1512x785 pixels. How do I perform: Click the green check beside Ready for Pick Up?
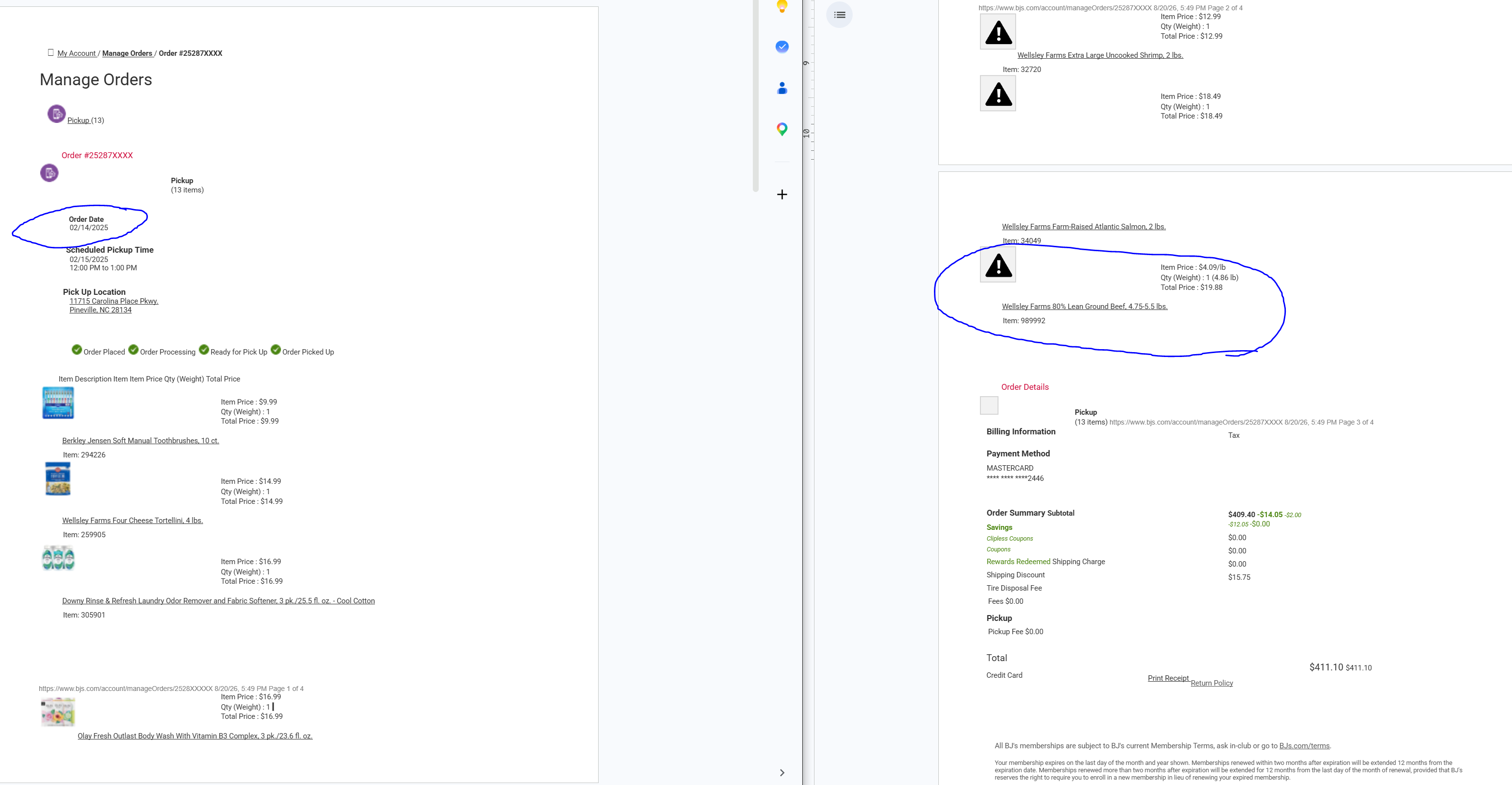coord(204,350)
